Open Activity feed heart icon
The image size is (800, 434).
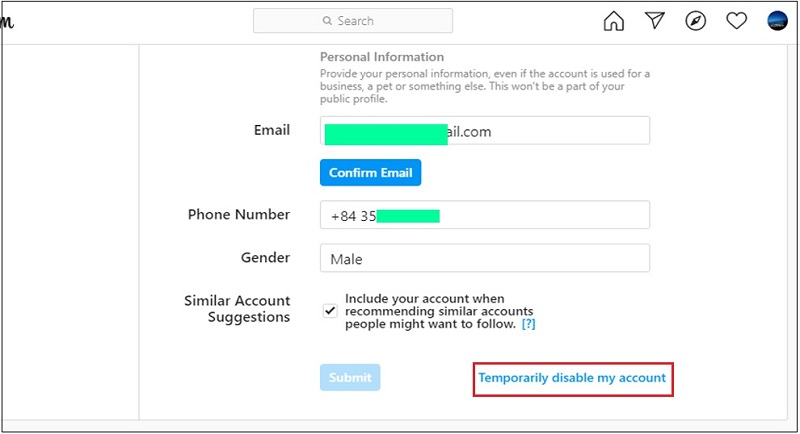click(x=737, y=21)
